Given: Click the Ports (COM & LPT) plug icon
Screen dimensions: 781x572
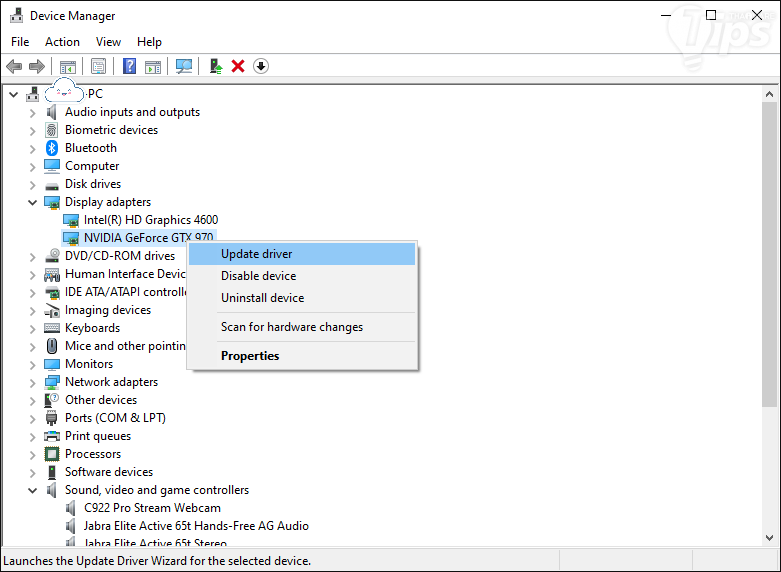Looking at the screenshot, I should [x=52, y=418].
